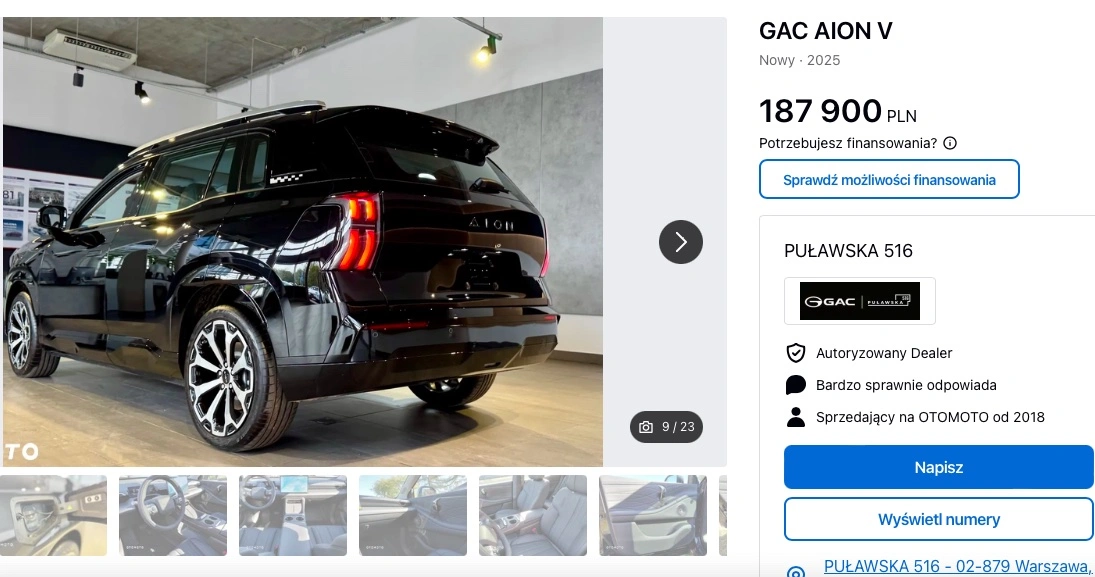Go to next gallery photo arrow
Viewport: 1095px width, 577px height.
tap(681, 242)
